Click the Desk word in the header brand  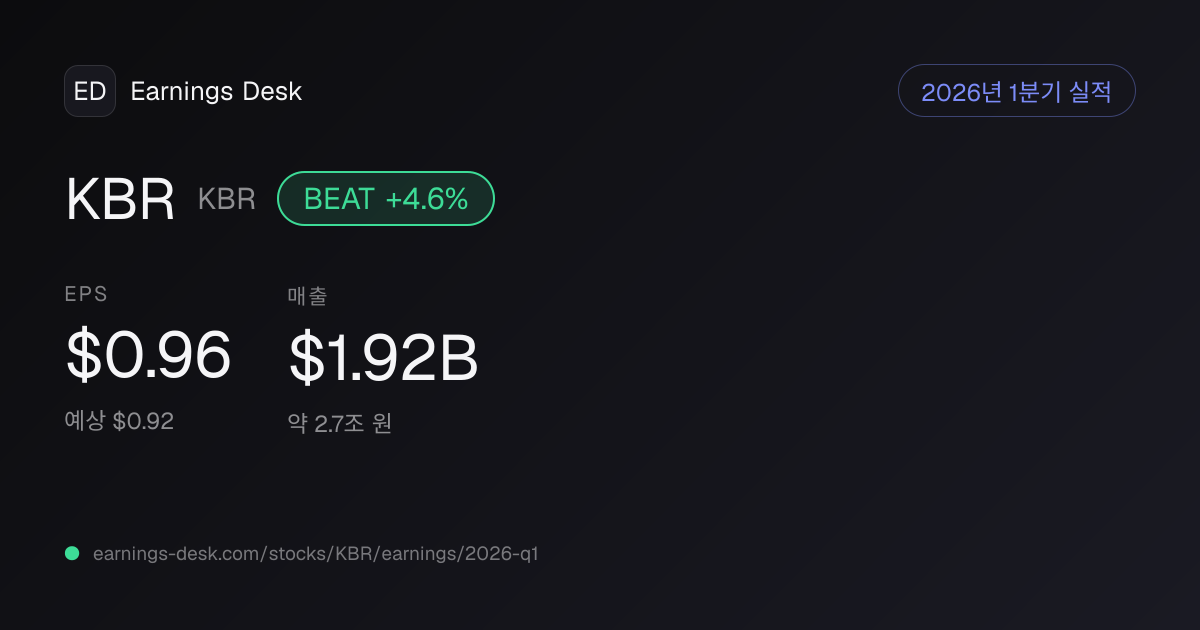[x=272, y=92]
